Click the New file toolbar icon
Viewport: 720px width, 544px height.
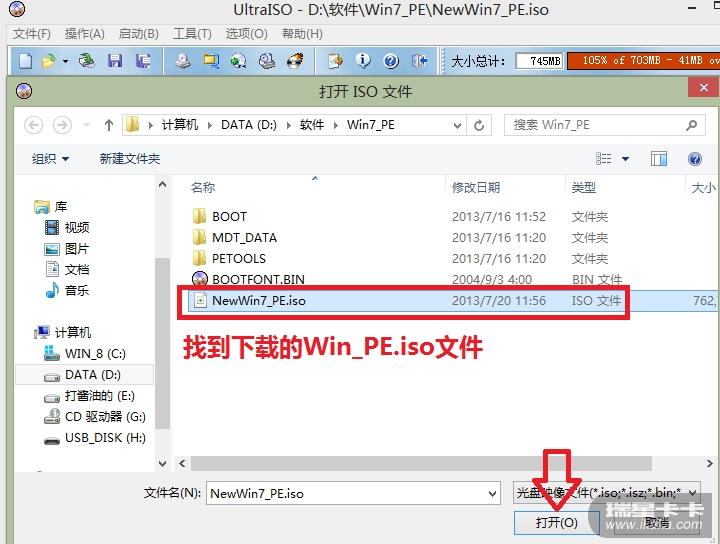pyautogui.click(x=25, y=61)
